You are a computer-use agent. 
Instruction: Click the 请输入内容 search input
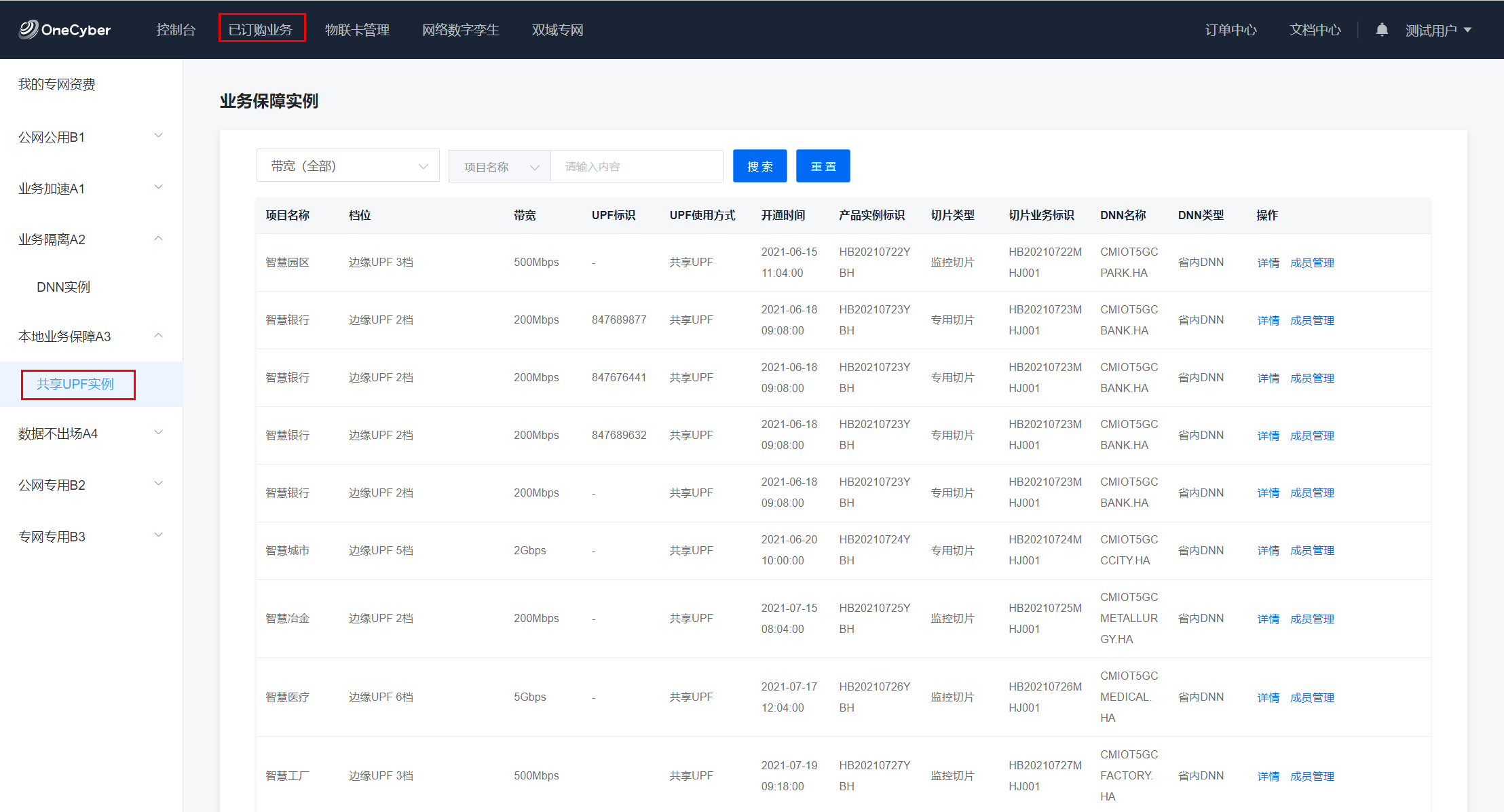click(636, 167)
